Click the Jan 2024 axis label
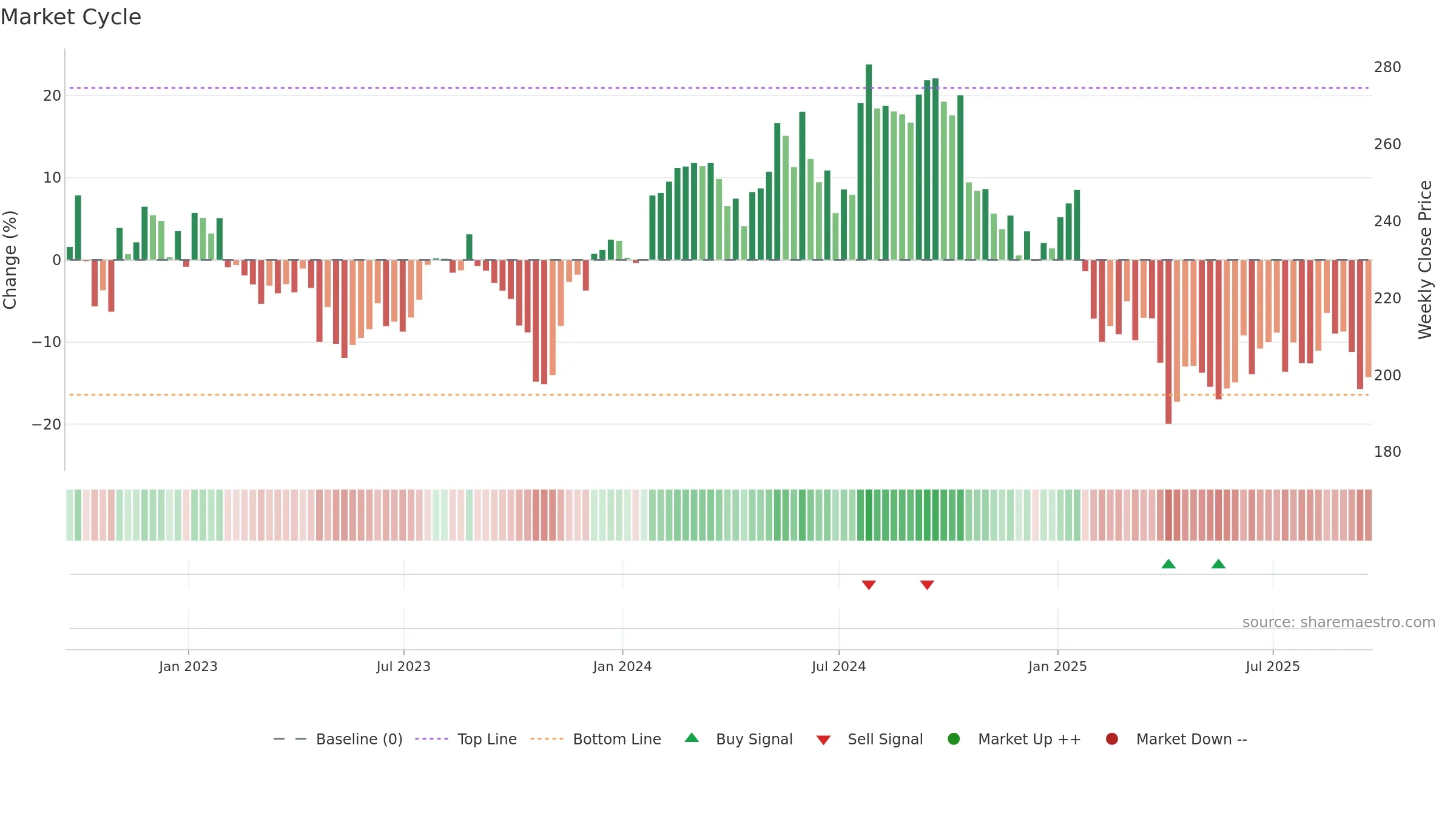Viewport: 1456px width, 819px height. tap(622, 667)
